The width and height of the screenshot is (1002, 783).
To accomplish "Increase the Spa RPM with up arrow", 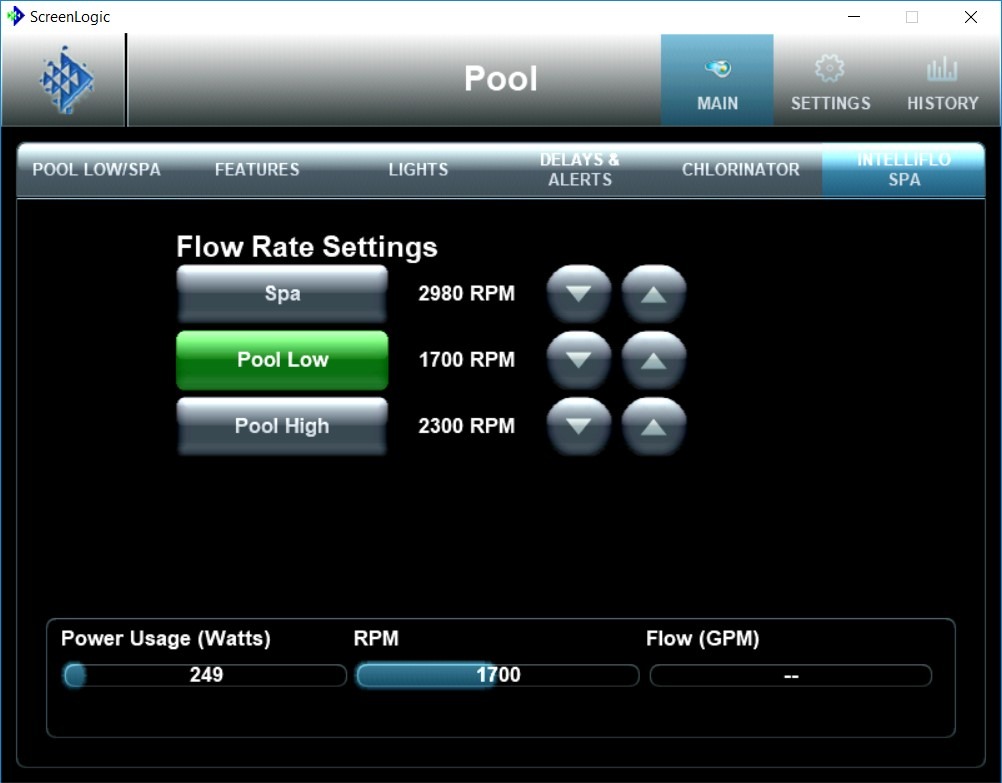I will (x=653, y=294).
